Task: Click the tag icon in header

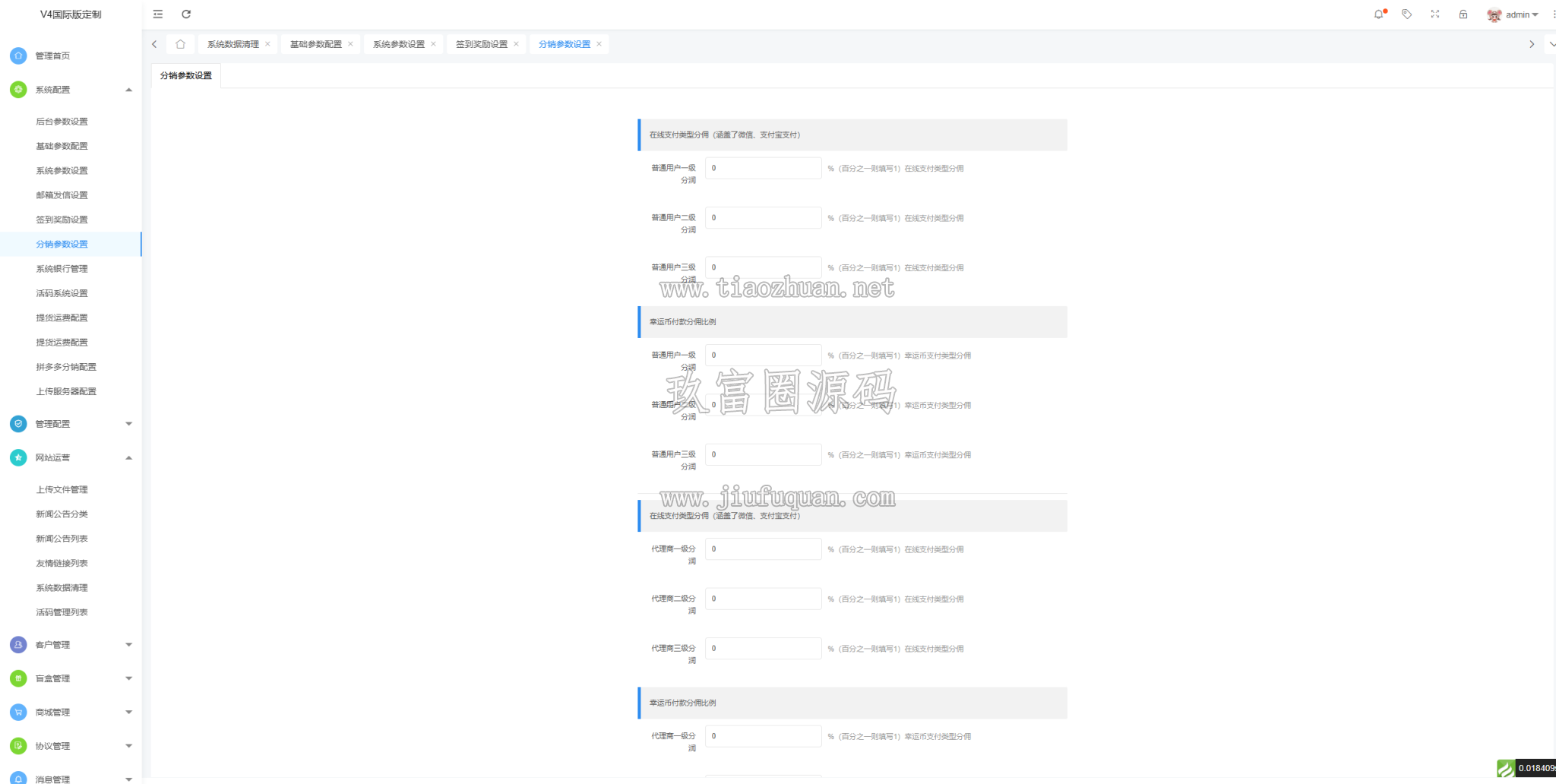Action: [1407, 14]
